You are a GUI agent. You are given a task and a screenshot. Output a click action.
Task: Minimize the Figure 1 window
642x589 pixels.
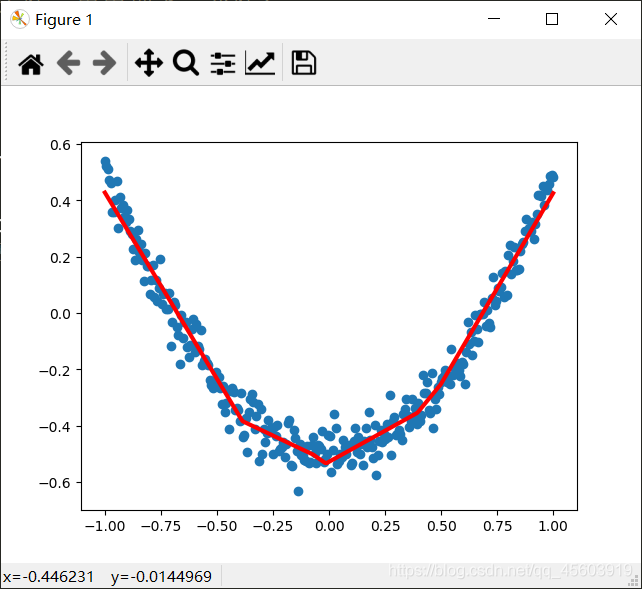[x=494, y=19]
